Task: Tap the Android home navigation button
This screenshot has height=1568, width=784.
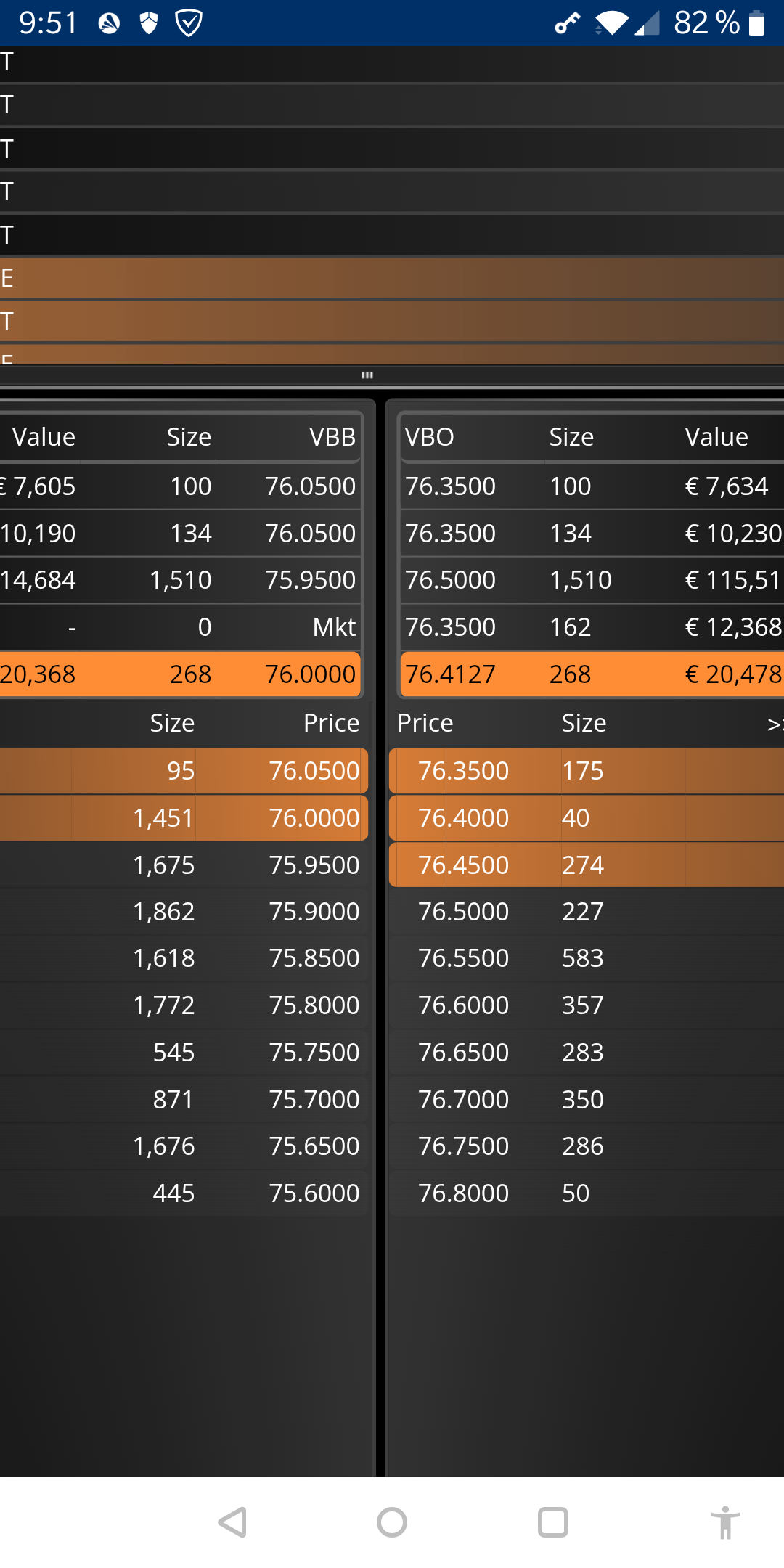Action: coord(392,1522)
